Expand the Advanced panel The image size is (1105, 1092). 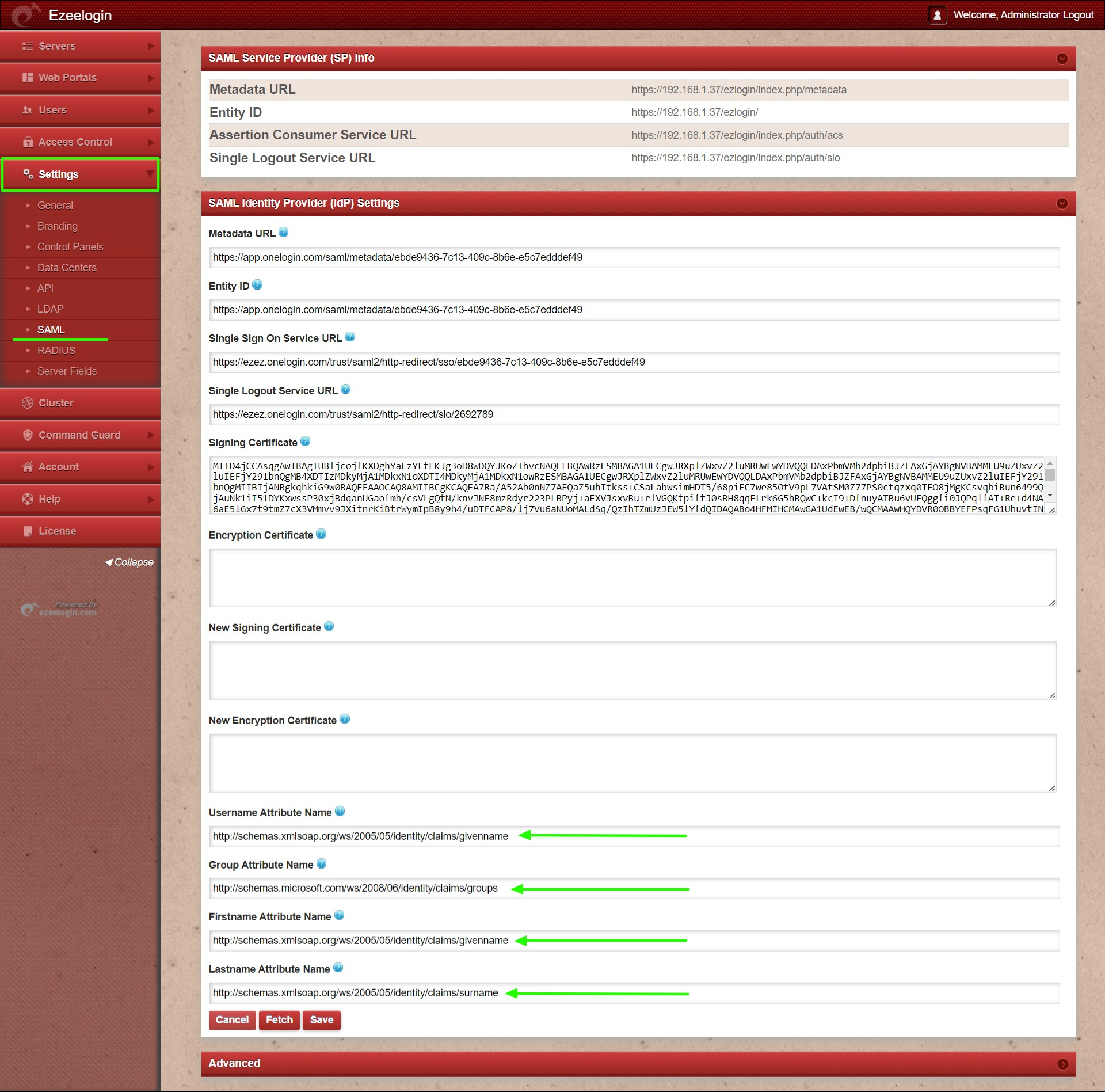pos(1062,1064)
